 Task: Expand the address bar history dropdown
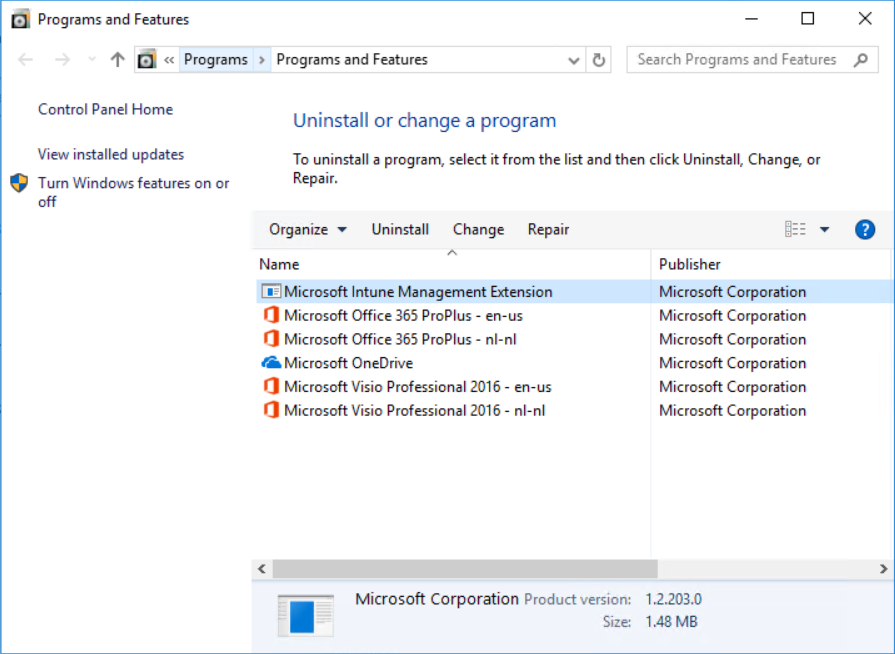click(574, 60)
